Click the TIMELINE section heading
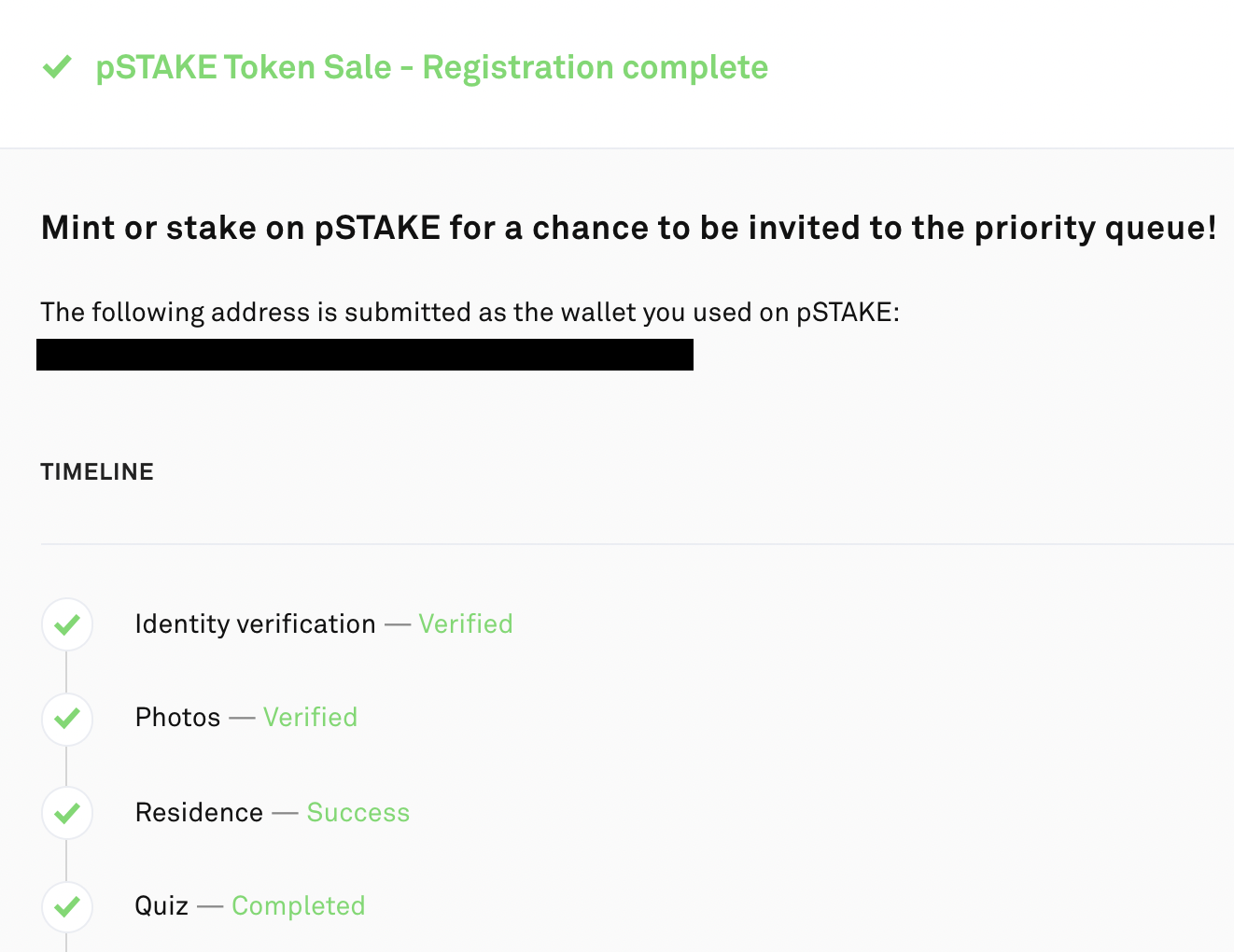 point(97,471)
